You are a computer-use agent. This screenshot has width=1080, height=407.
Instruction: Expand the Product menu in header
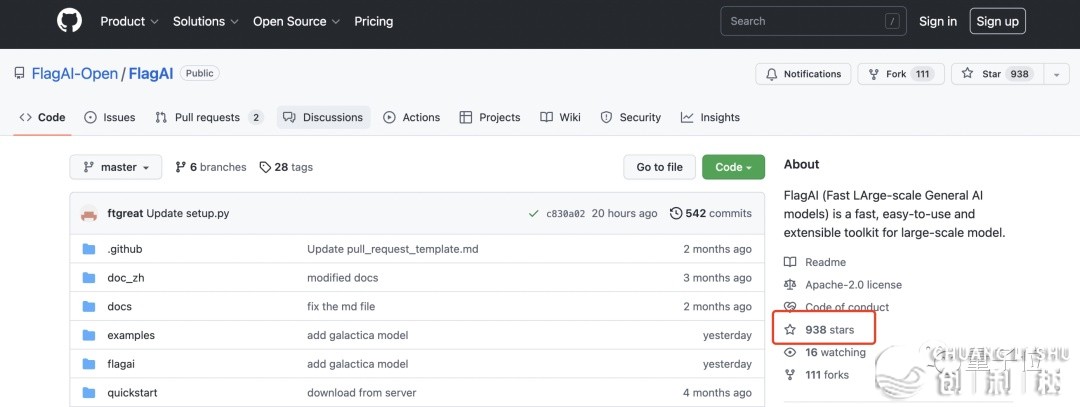click(x=129, y=21)
